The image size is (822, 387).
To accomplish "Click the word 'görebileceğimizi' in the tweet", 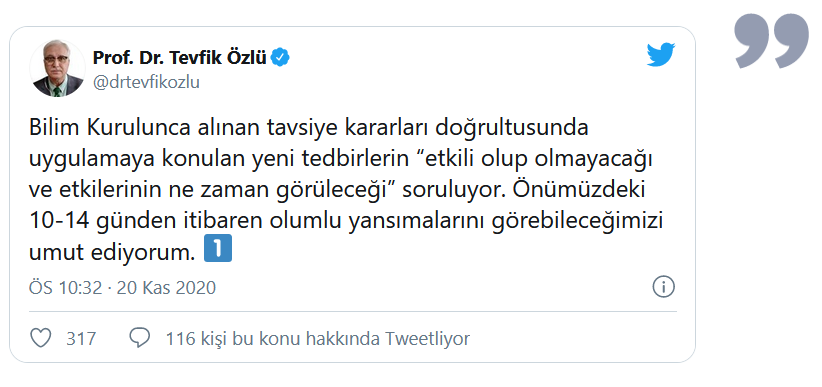I will click(x=578, y=222).
